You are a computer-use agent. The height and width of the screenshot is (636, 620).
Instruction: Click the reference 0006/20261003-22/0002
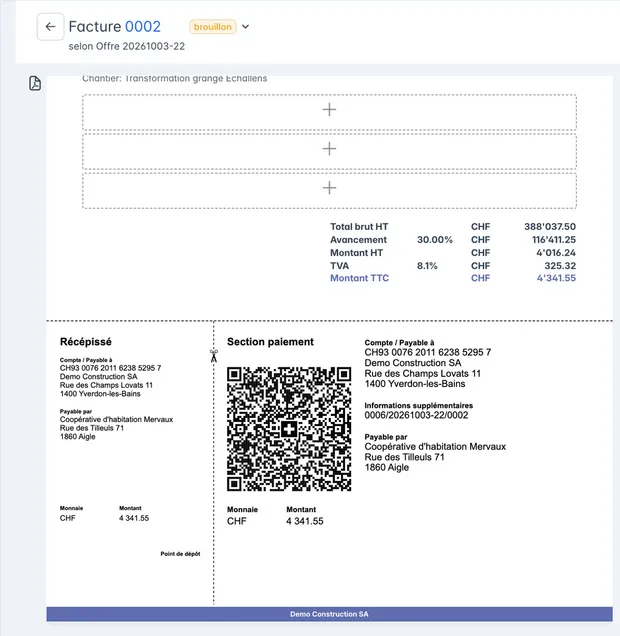click(x=416, y=415)
